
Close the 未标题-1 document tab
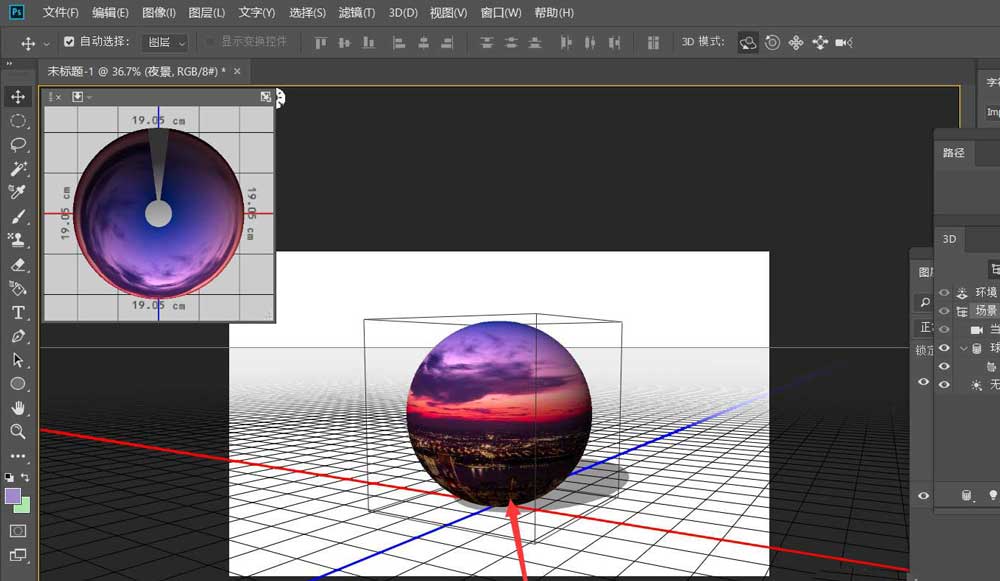[237, 71]
